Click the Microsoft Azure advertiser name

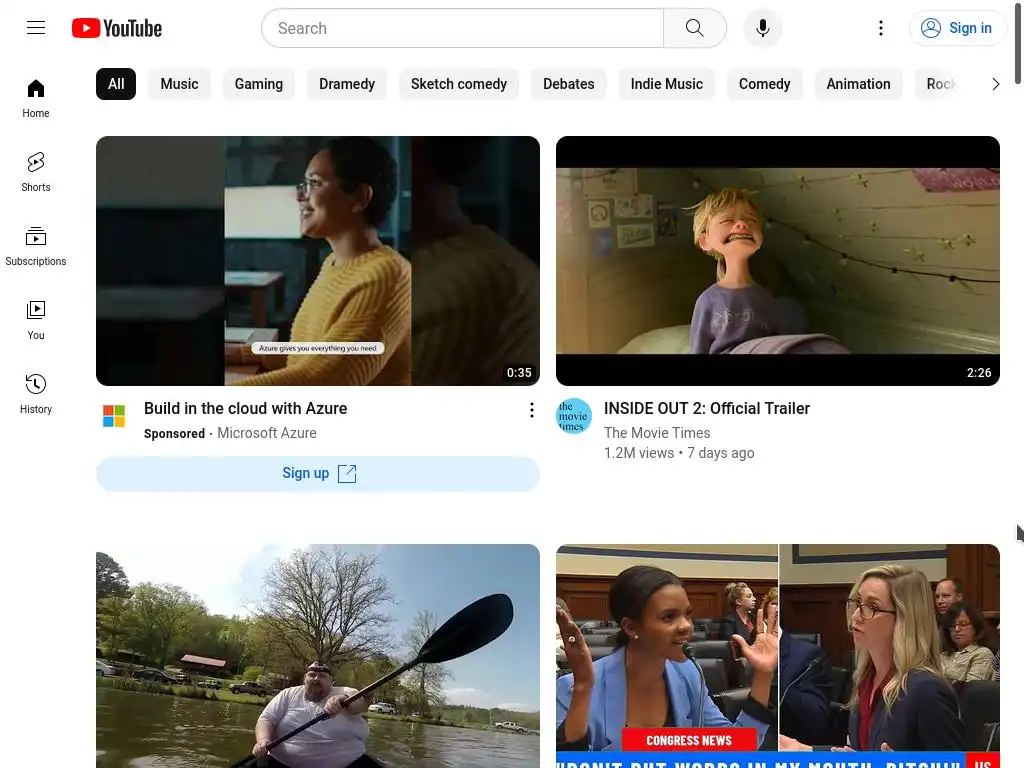click(266, 433)
